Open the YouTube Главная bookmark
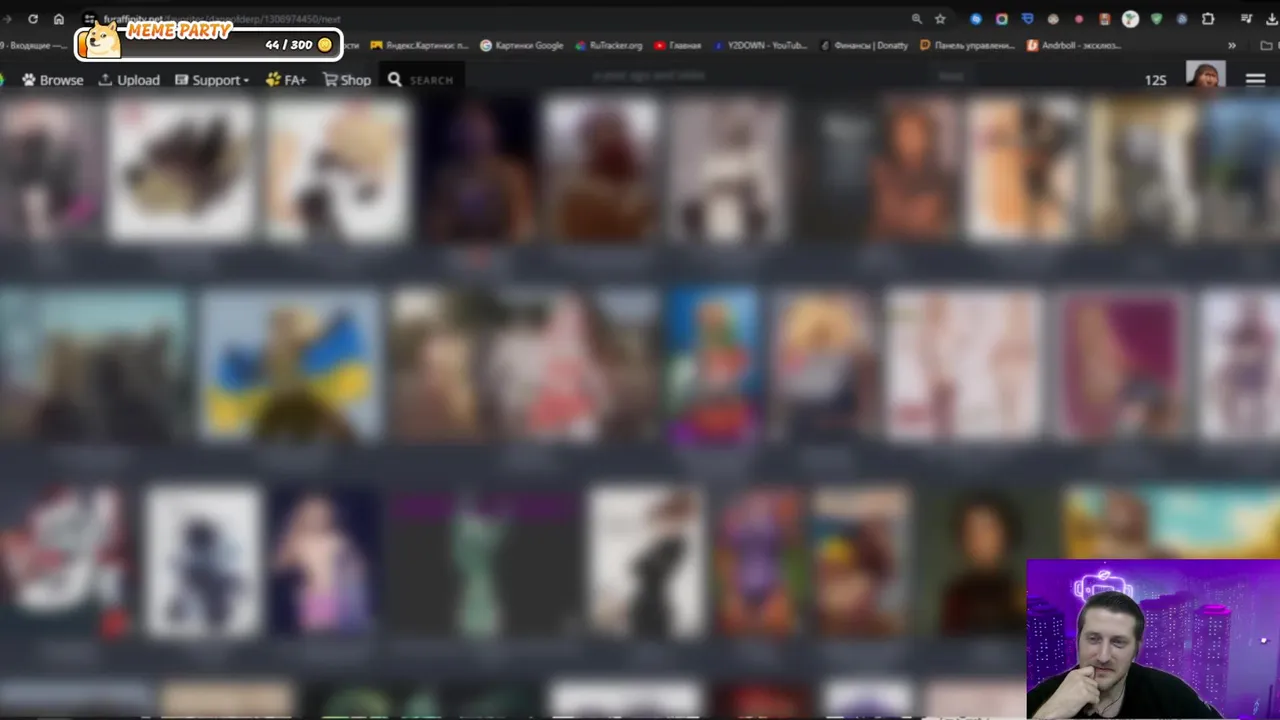1280x720 pixels. [x=678, y=45]
